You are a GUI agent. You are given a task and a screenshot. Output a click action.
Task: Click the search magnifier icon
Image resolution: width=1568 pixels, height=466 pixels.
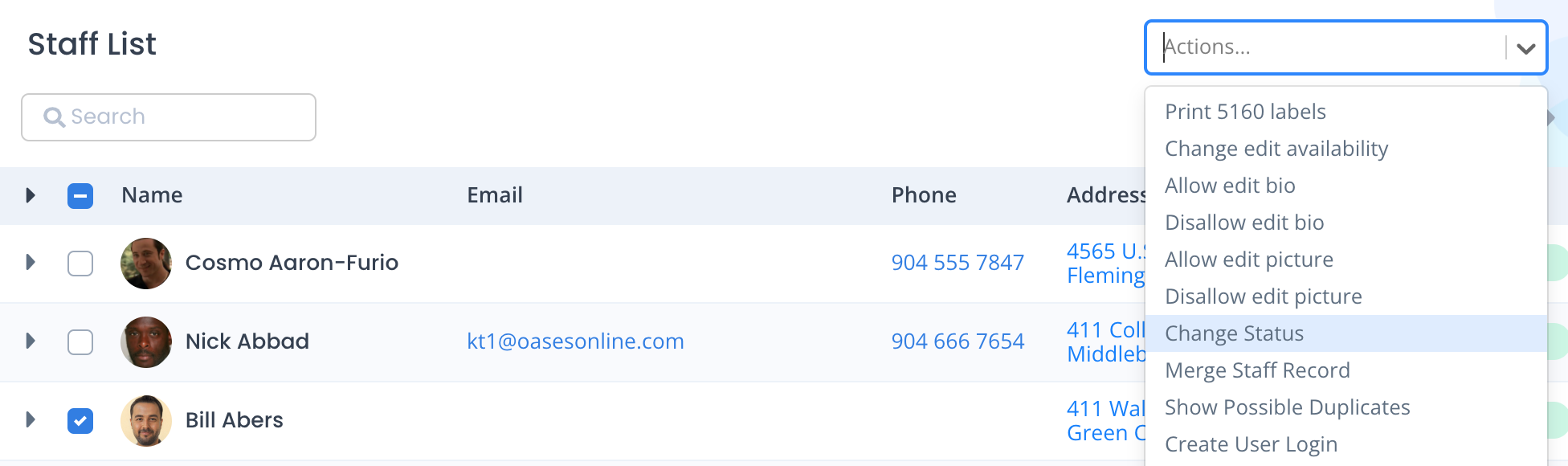[54, 117]
